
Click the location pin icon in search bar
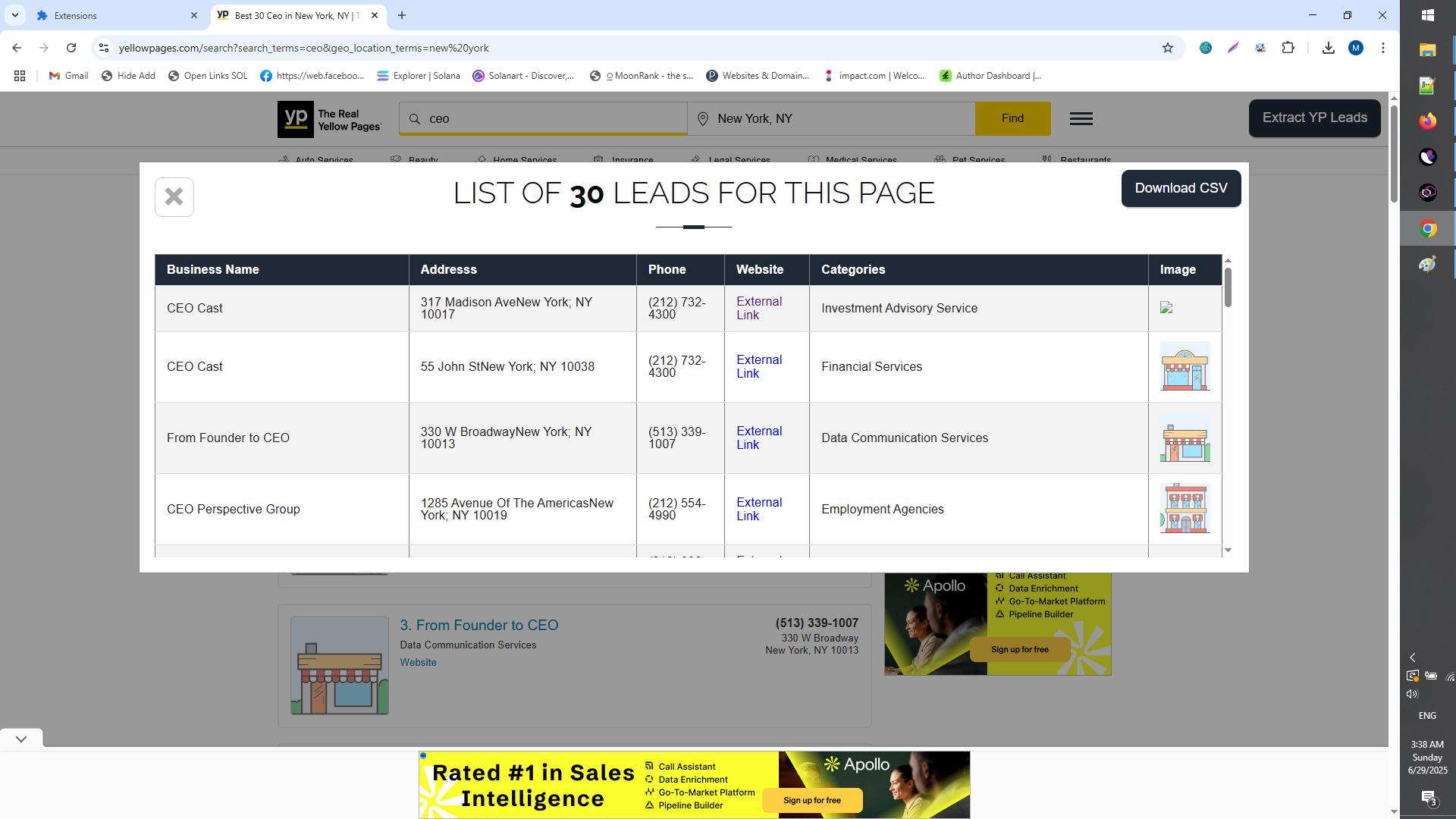703,118
